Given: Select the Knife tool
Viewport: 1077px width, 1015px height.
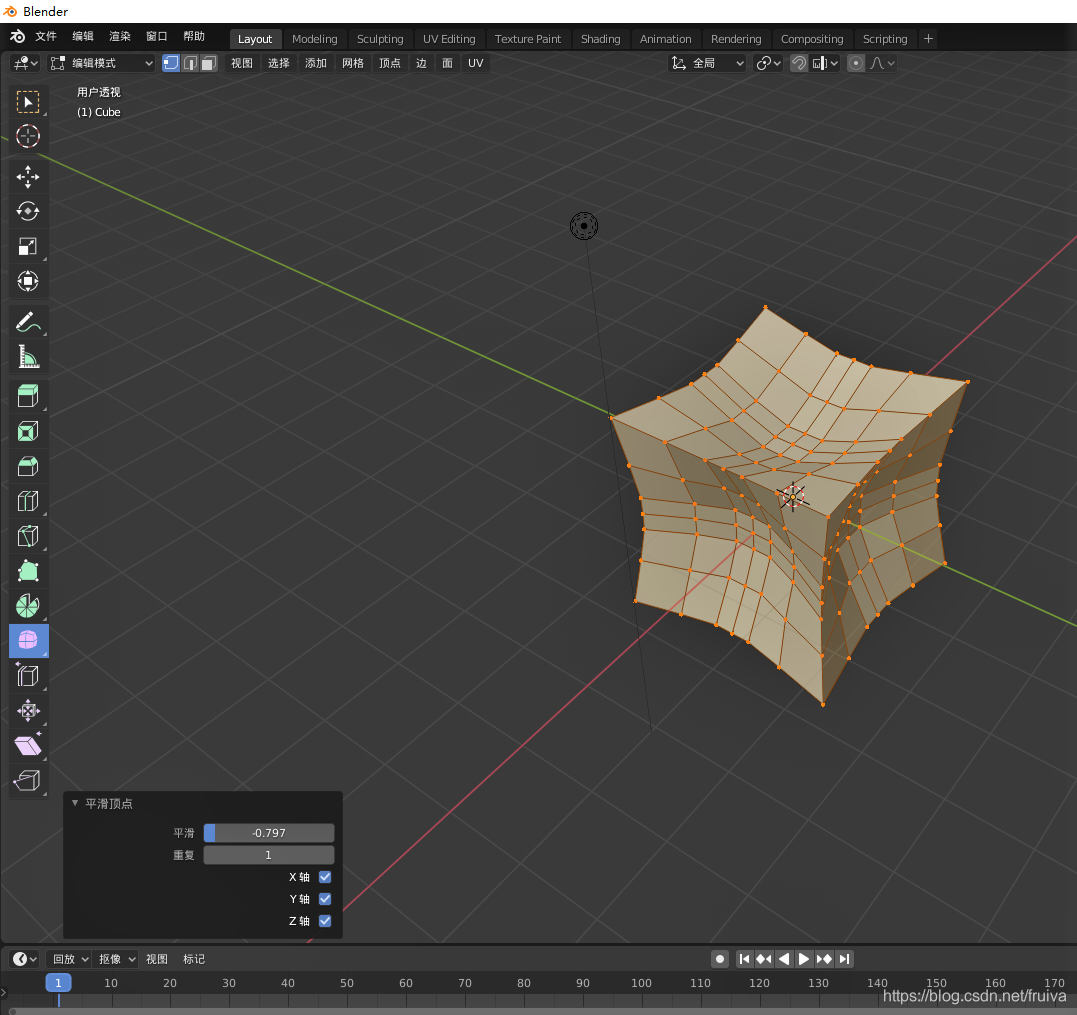Looking at the screenshot, I should [27, 536].
